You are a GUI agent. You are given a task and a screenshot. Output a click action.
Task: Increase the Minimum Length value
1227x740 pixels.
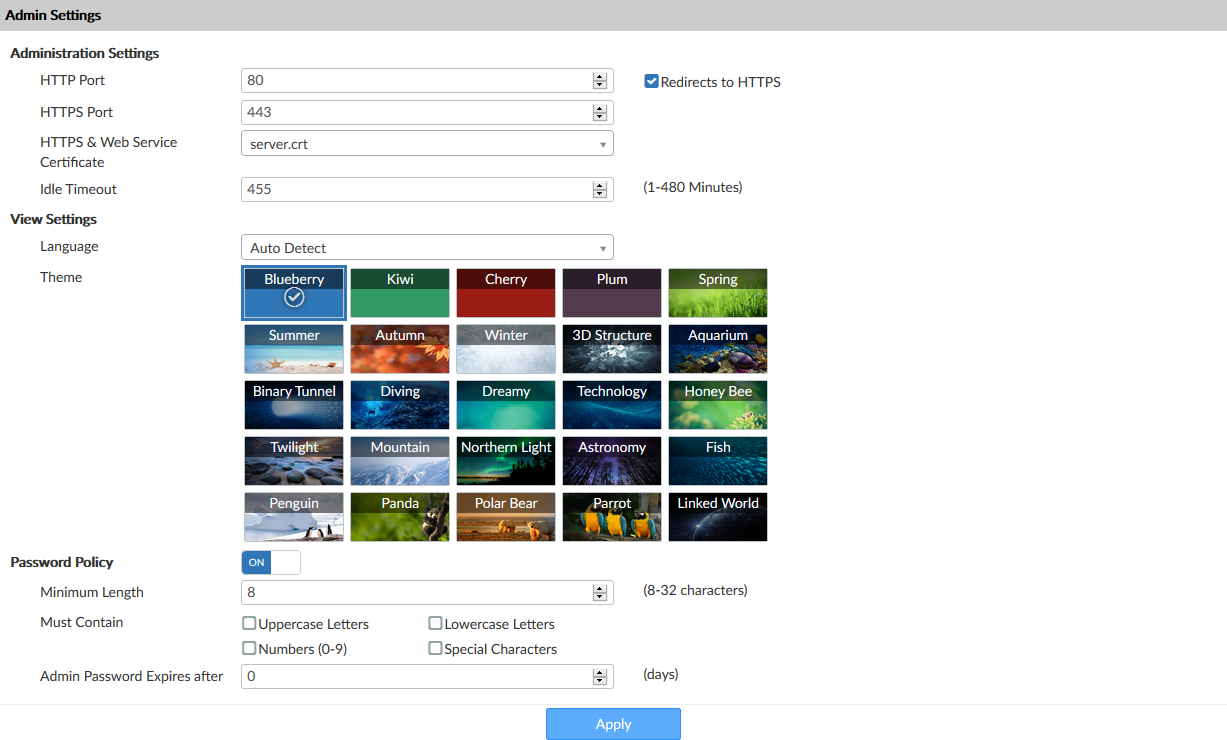coord(599,587)
